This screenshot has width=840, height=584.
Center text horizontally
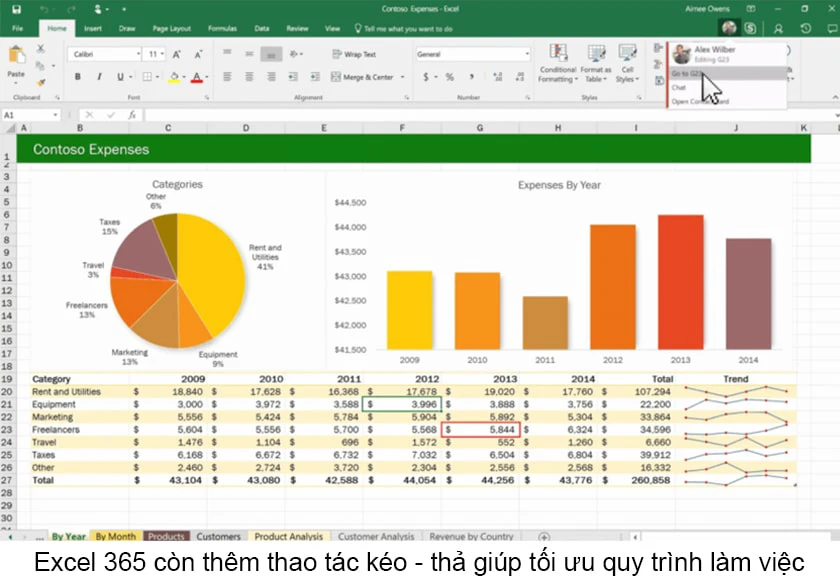pyautogui.click(x=249, y=77)
